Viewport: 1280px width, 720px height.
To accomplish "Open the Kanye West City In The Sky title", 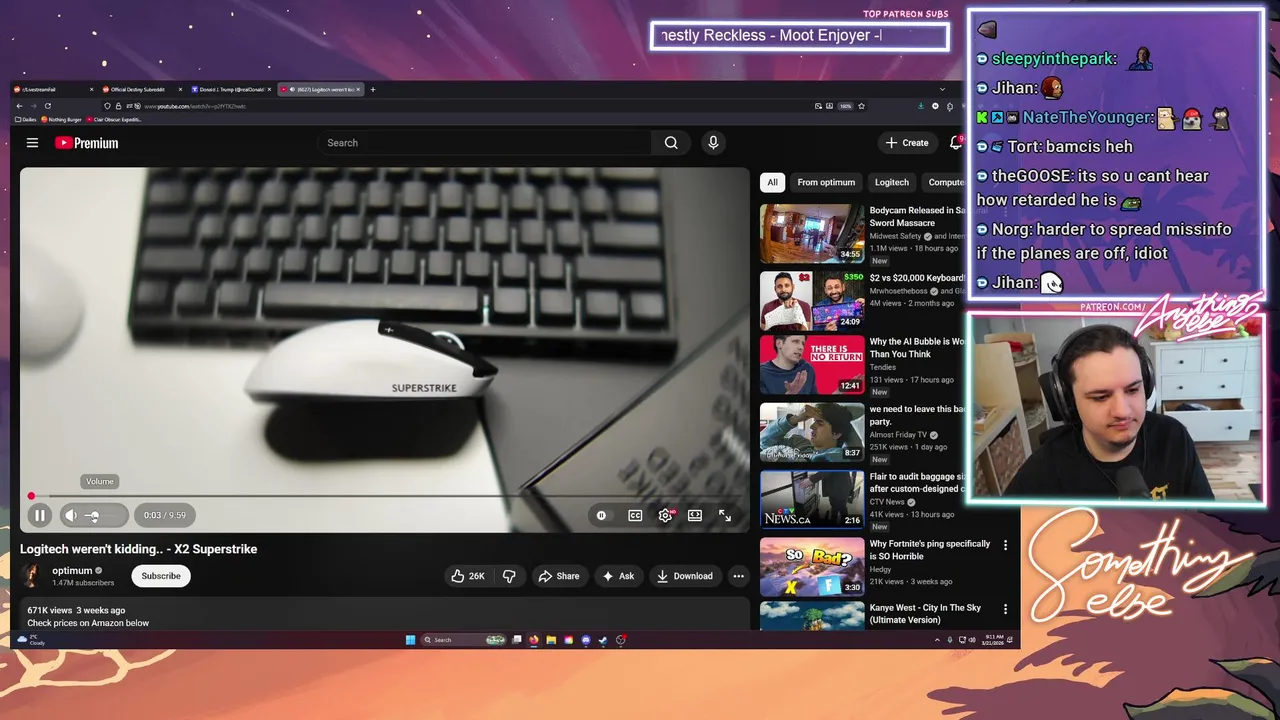I will pos(925,614).
